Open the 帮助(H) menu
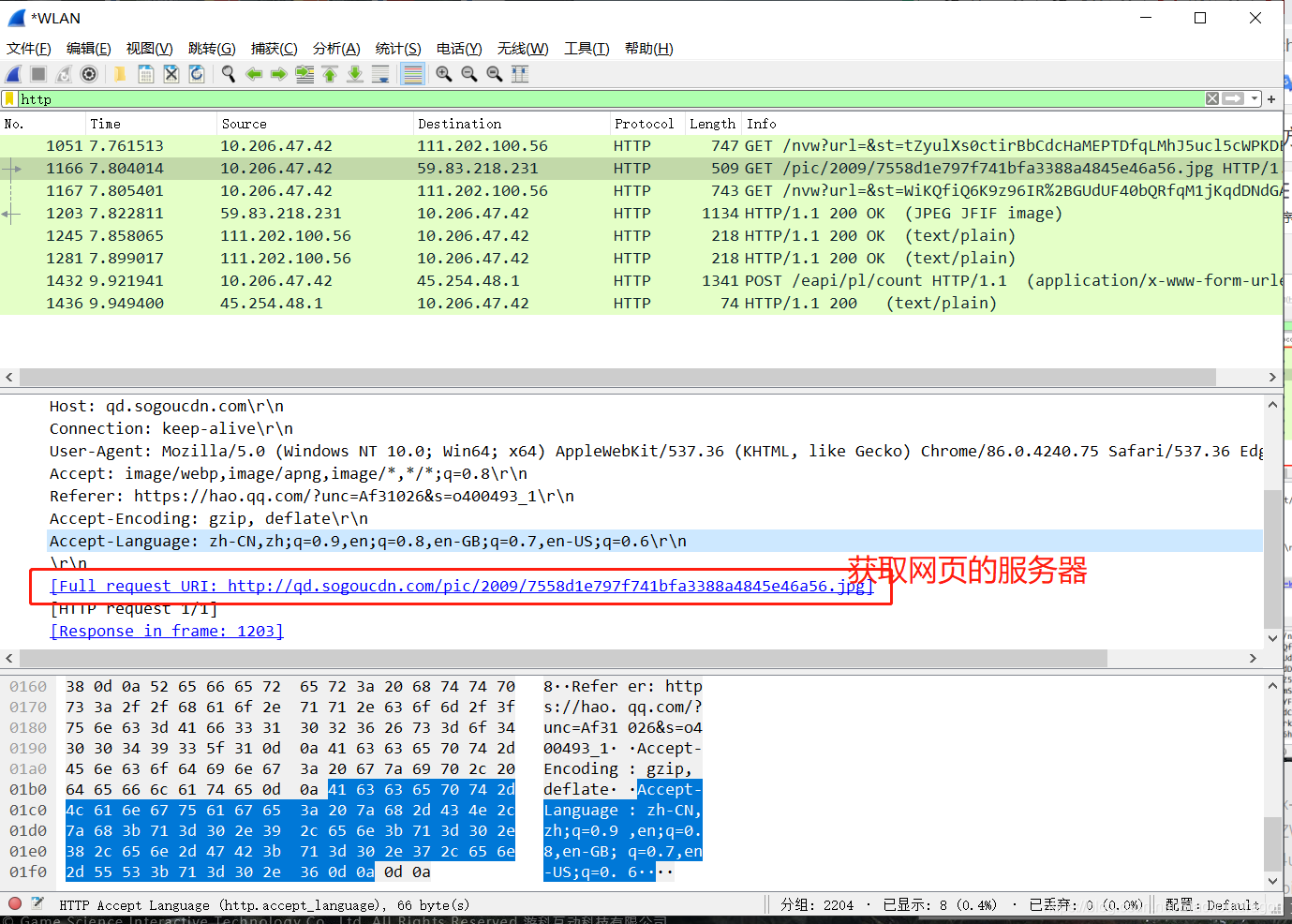1292x924 pixels. (649, 49)
